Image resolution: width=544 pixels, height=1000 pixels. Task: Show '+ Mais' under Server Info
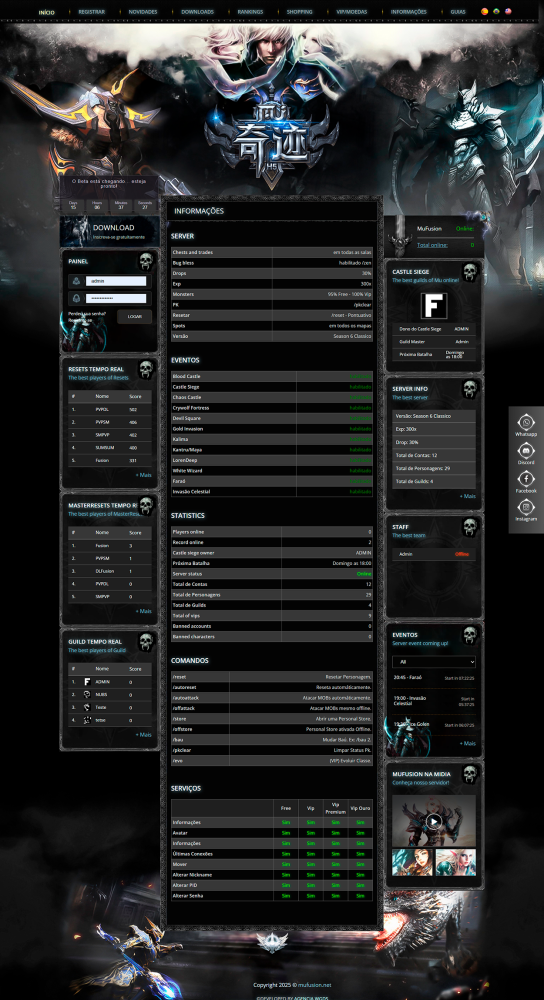[467, 496]
